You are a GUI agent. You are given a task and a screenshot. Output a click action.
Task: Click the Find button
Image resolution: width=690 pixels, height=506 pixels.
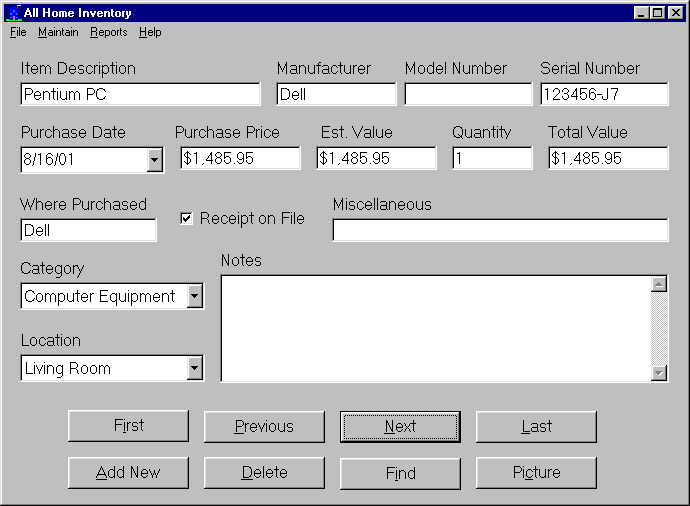point(400,473)
